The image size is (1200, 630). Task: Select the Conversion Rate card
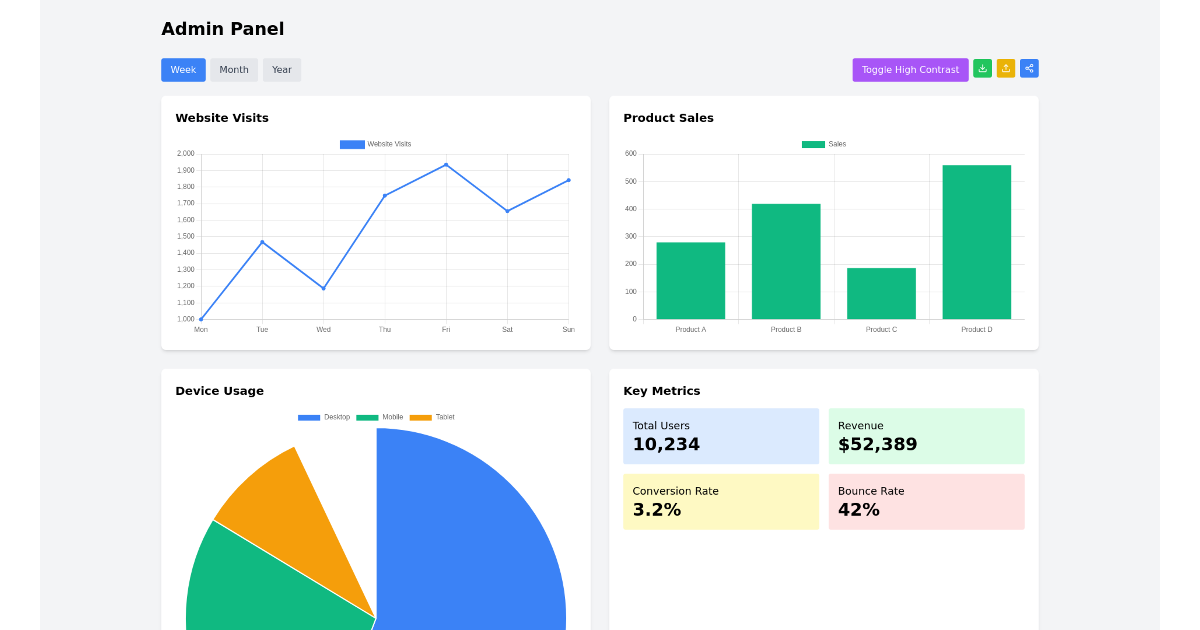[721, 501]
